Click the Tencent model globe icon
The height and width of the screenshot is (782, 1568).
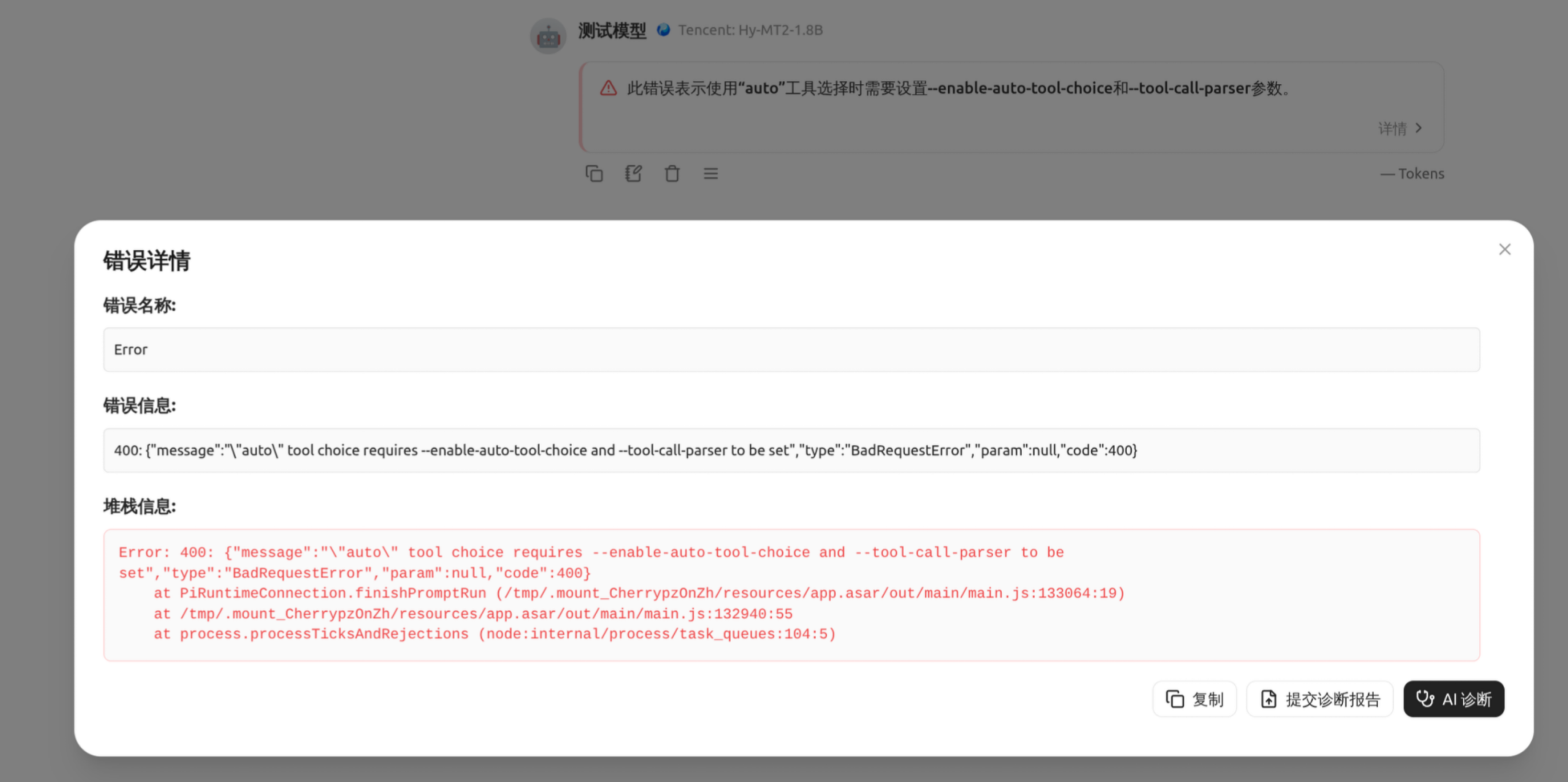pyautogui.click(x=663, y=30)
